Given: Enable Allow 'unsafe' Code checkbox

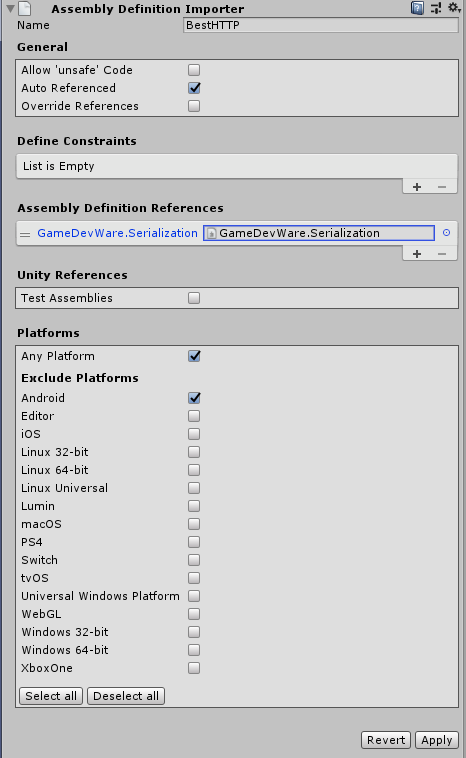Looking at the screenshot, I should (x=194, y=70).
